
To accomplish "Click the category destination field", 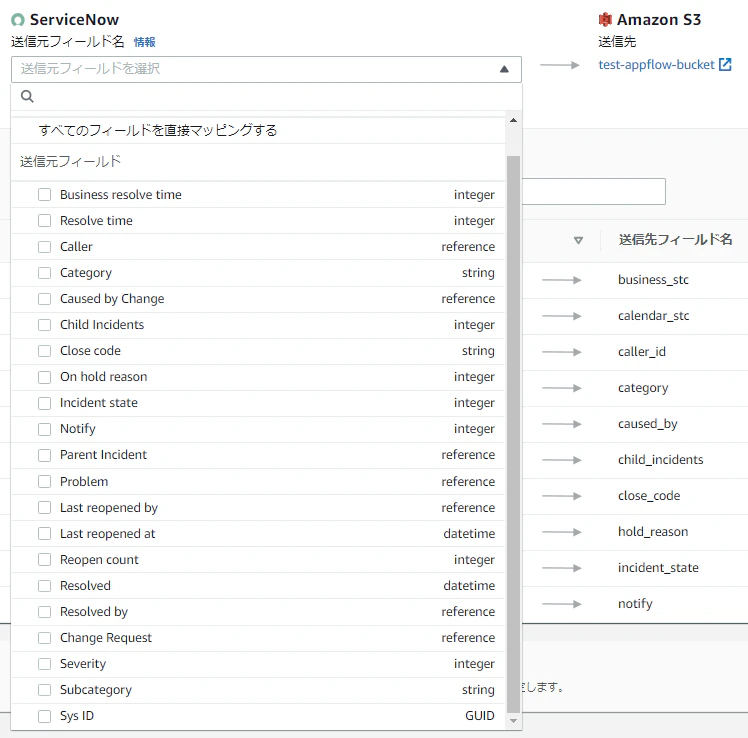I will [x=643, y=388].
